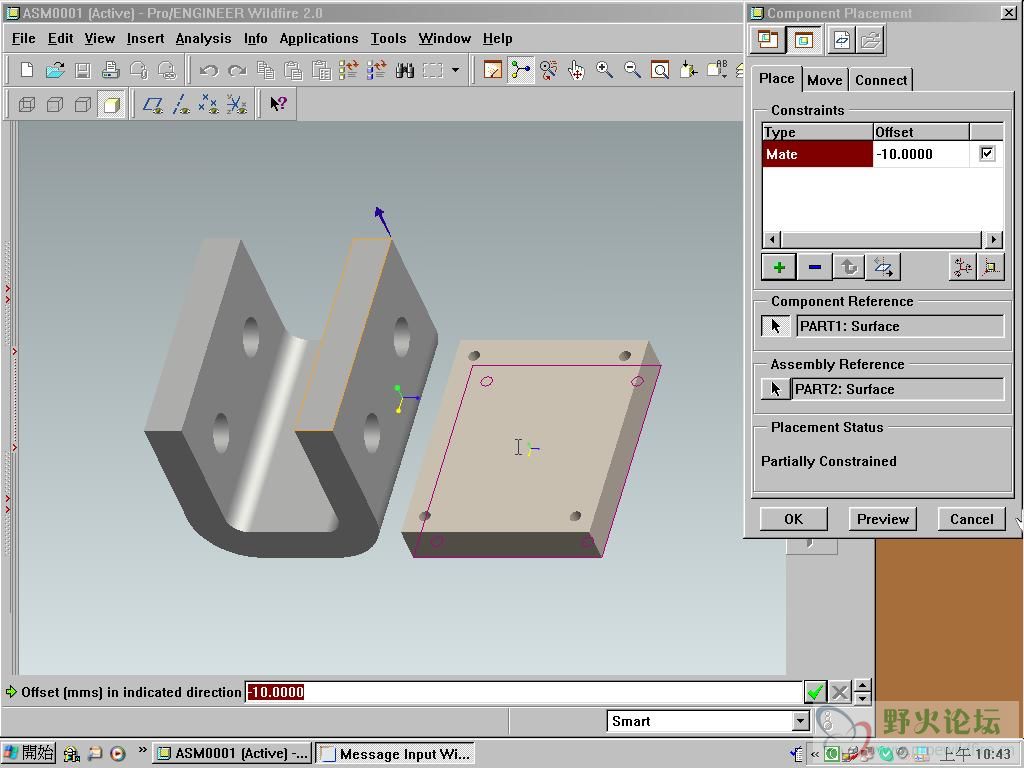Open the Edit menu
1024x768 pixels.
point(60,39)
